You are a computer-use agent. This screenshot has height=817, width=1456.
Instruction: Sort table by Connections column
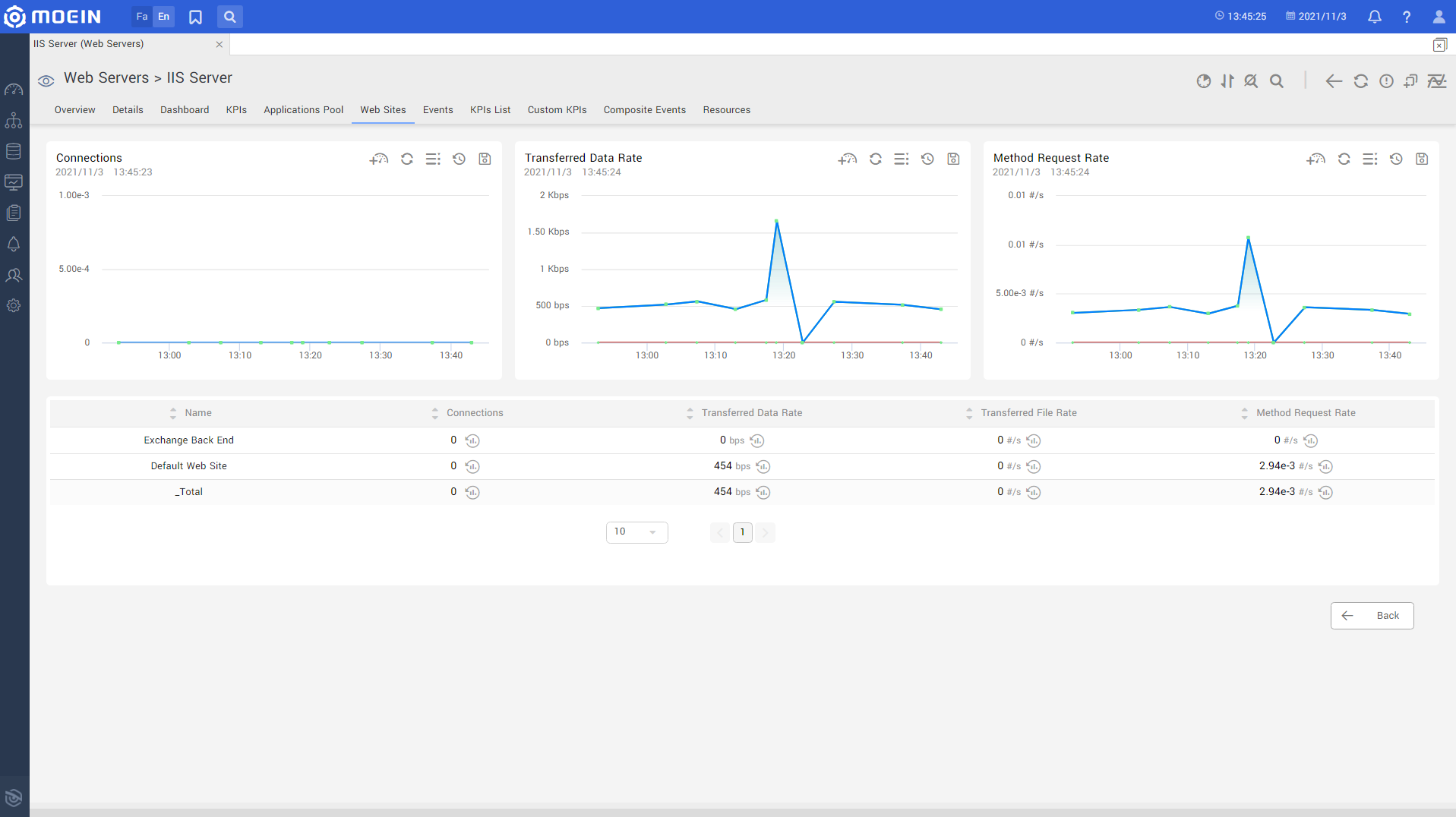pos(435,413)
